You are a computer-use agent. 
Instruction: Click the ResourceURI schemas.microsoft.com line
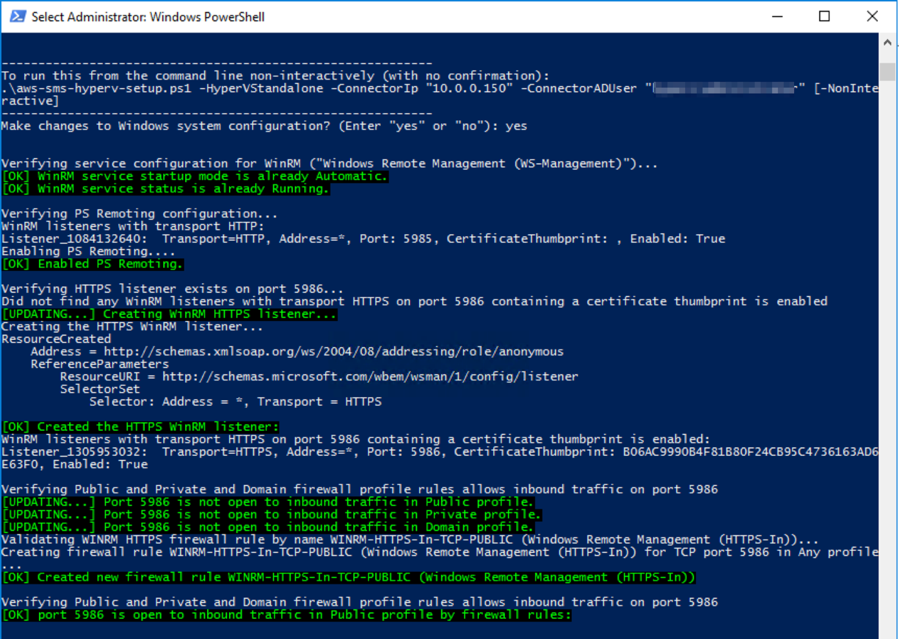[319, 377]
